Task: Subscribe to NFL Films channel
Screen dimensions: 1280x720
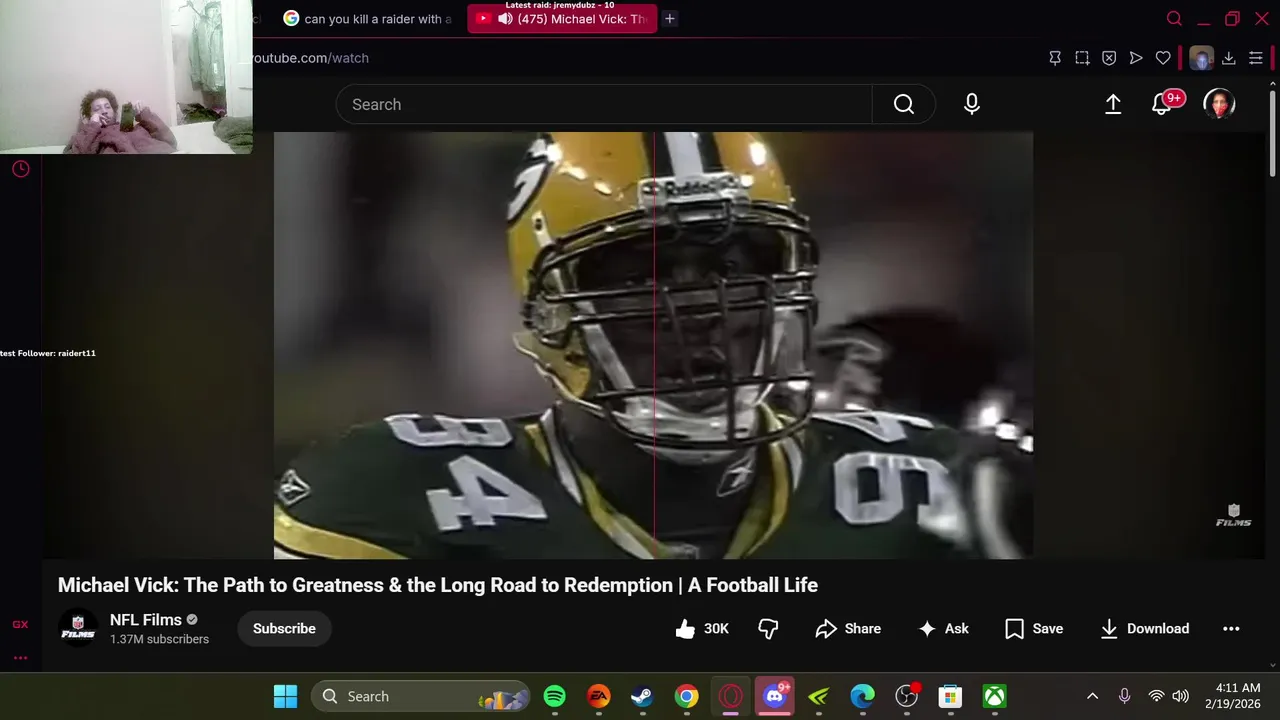Action: [x=284, y=628]
